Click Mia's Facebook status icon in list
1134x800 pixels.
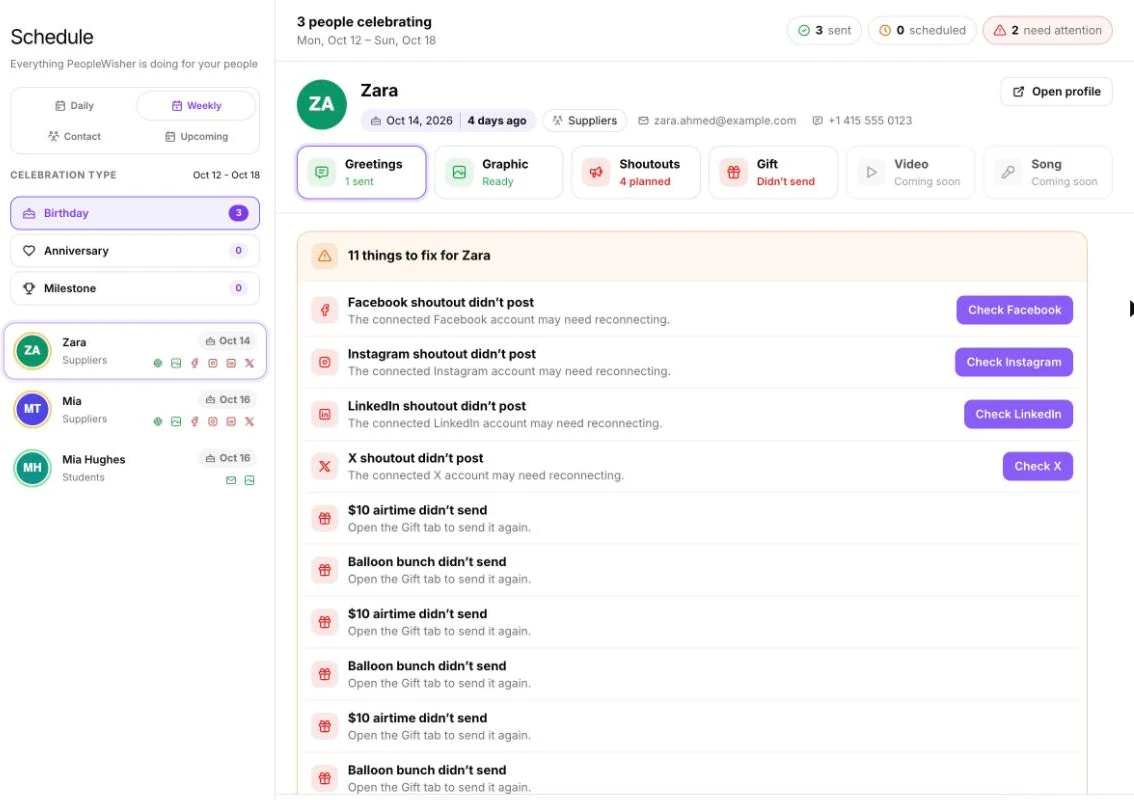(x=195, y=422)
